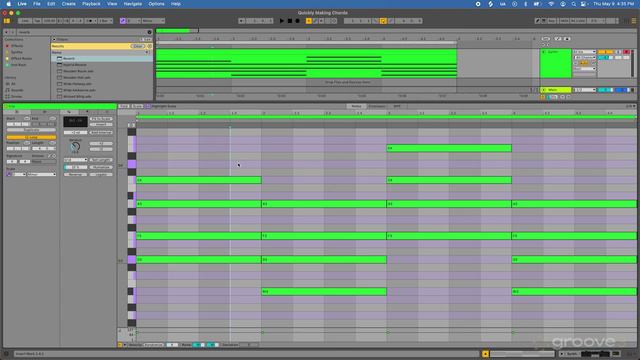
Task: Select the E4 note in the piano roll
Action: pos(449,148)
